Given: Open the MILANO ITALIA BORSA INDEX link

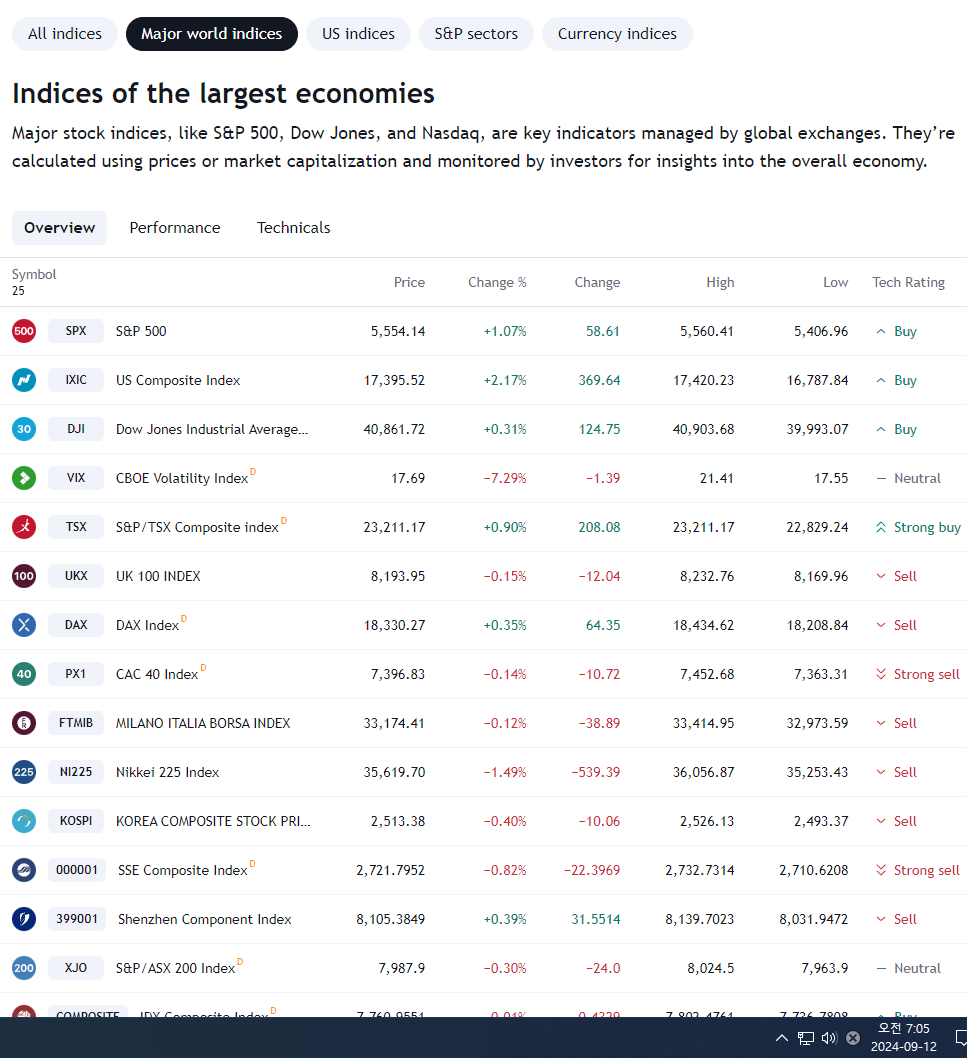Looking at the screenshot, I should (x=203, y=723).
